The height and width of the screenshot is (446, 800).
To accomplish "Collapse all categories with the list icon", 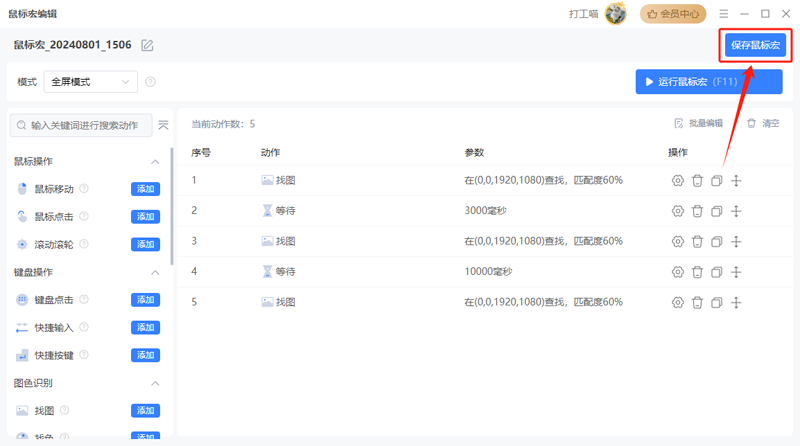I will (x=163, y=125).
